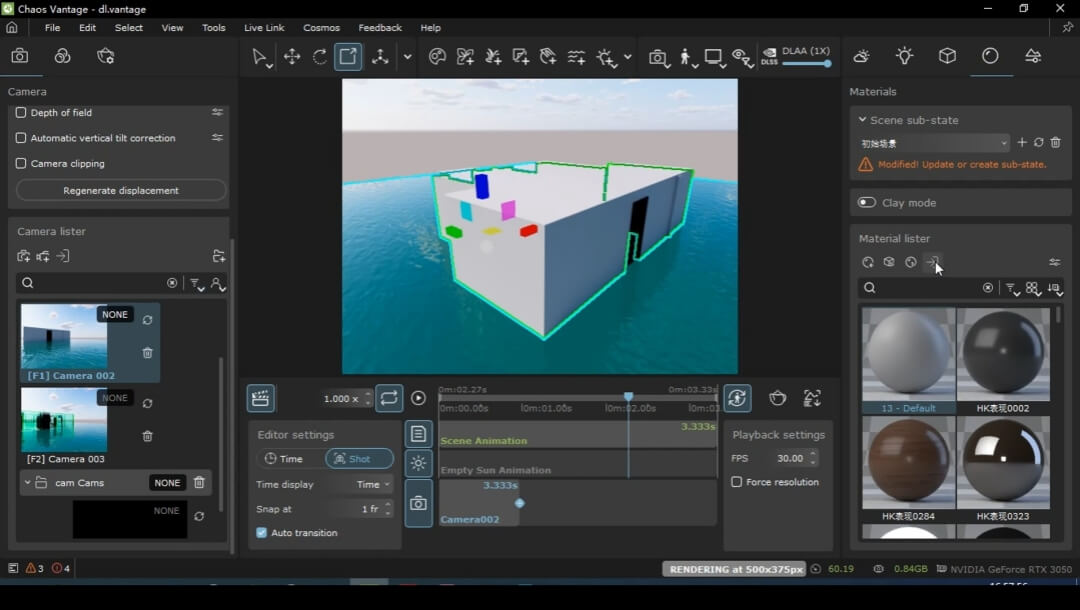Switch editor settings to Shot mode
The height and width of the screenshot is (610, 1080).
pyautogui.click(x=360, y=459)
